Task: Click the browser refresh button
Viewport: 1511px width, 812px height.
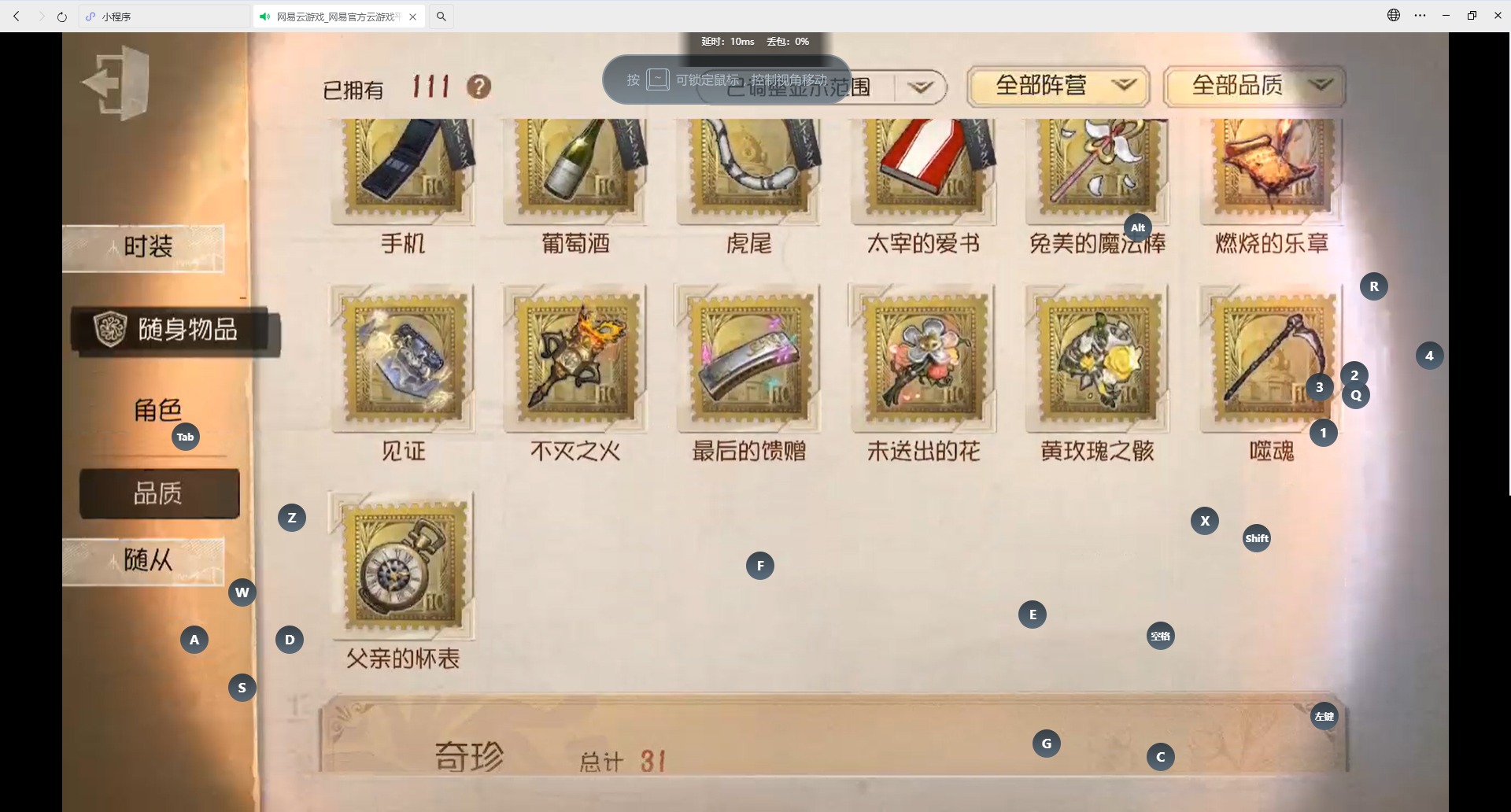Action: click(62, 17)
